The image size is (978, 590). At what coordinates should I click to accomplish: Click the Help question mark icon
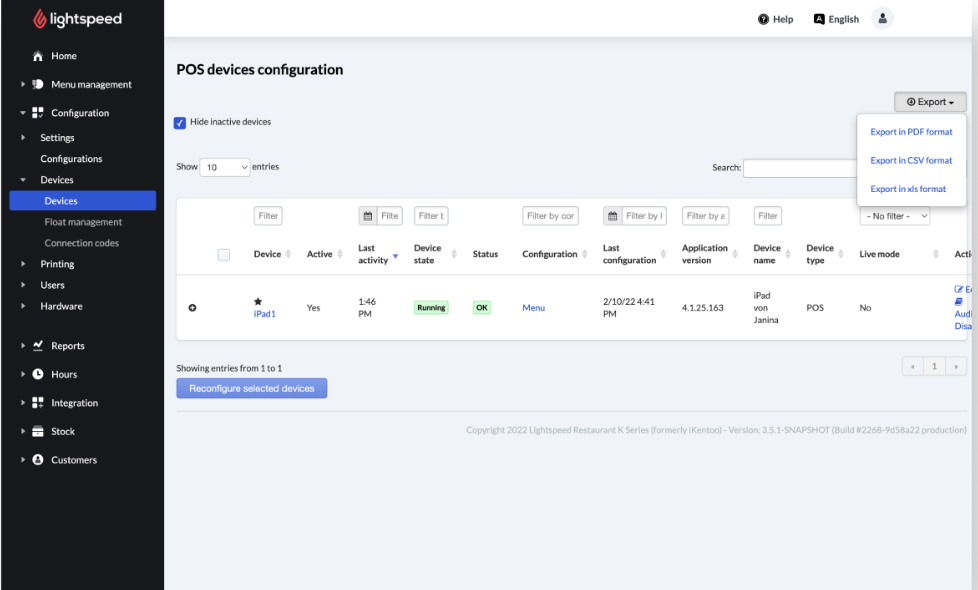pyautogui.click(x=763, y=19)
